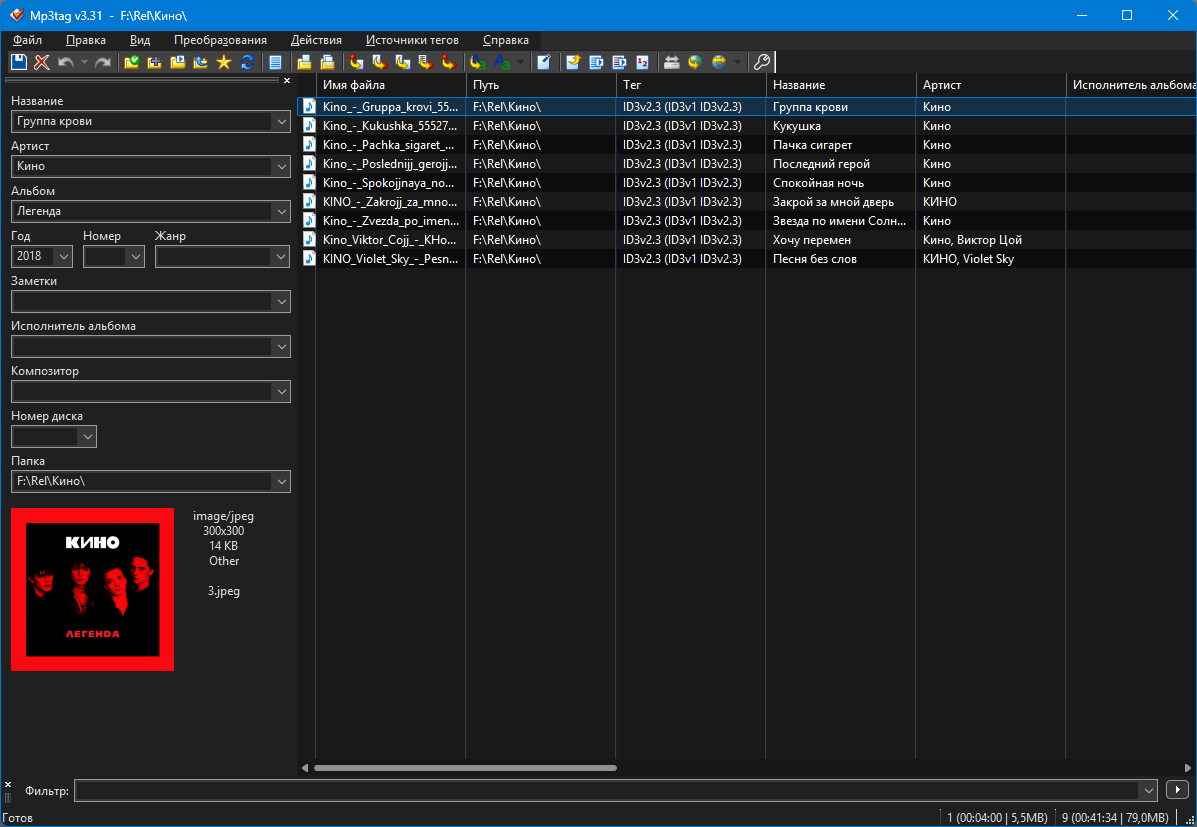1197x827 pixels.
Task: Open Extended tags pencil icon
Action: pos(544,63)
